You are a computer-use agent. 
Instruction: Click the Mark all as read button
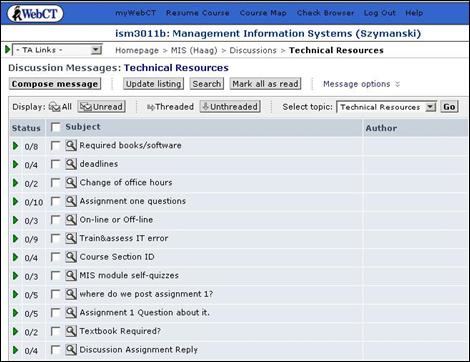click(265, 84)
